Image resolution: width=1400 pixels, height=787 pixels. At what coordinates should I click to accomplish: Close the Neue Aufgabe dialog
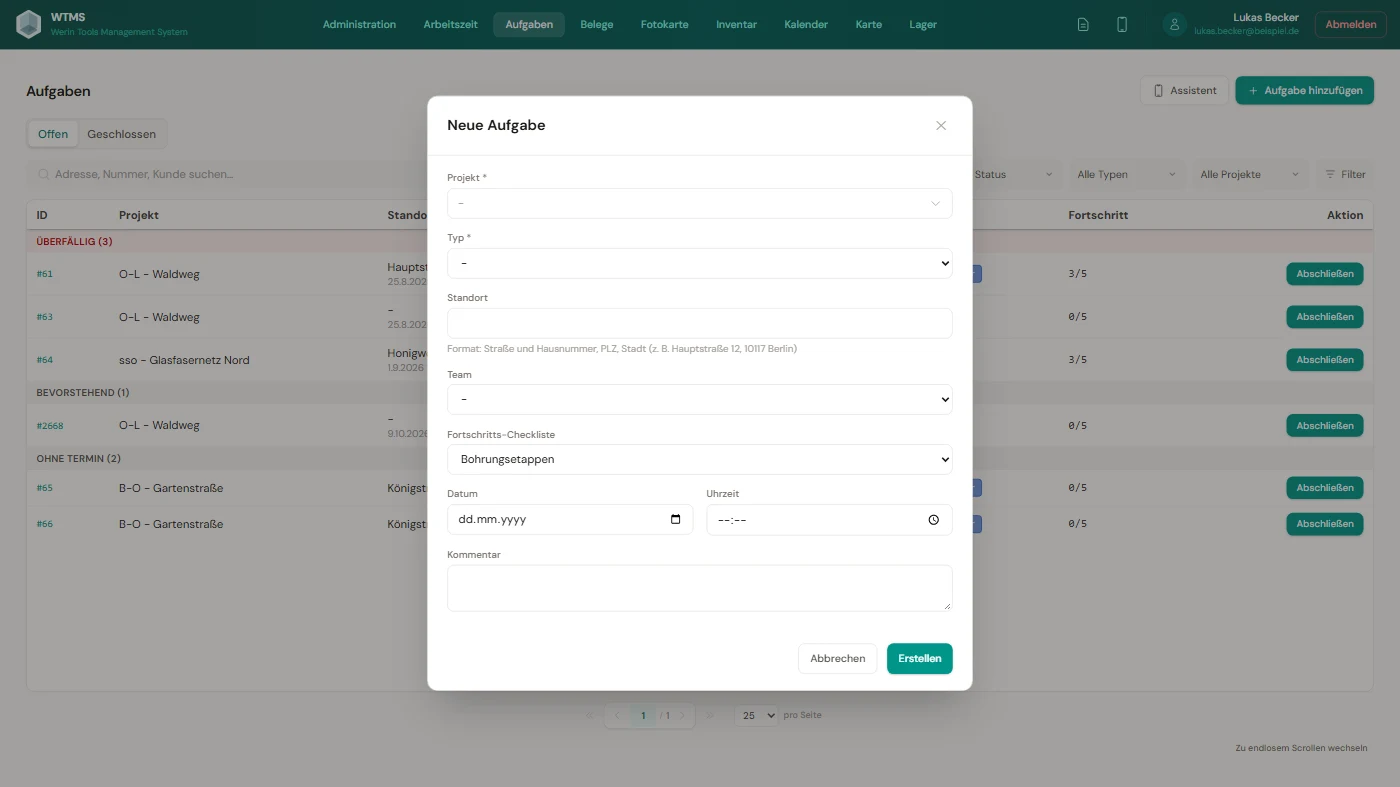coord(941,126)
